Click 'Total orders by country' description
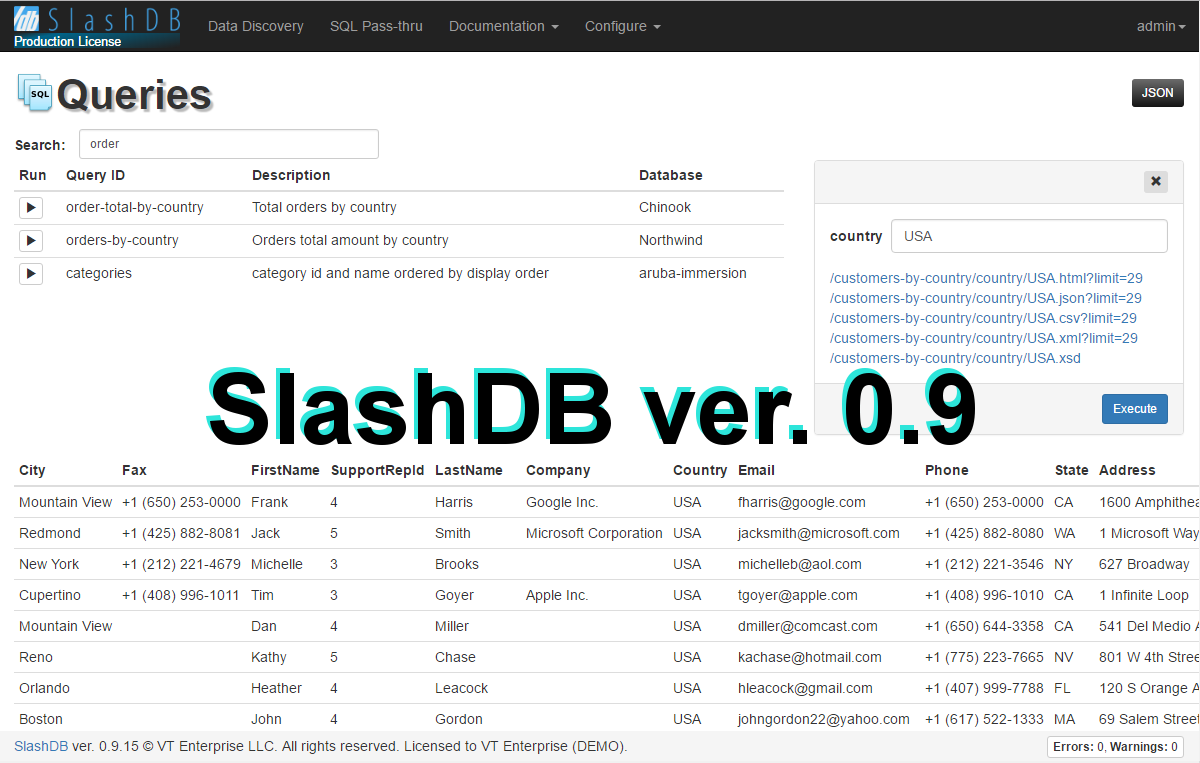Viewport: 1200px width, 763px height. coord(324,208)
